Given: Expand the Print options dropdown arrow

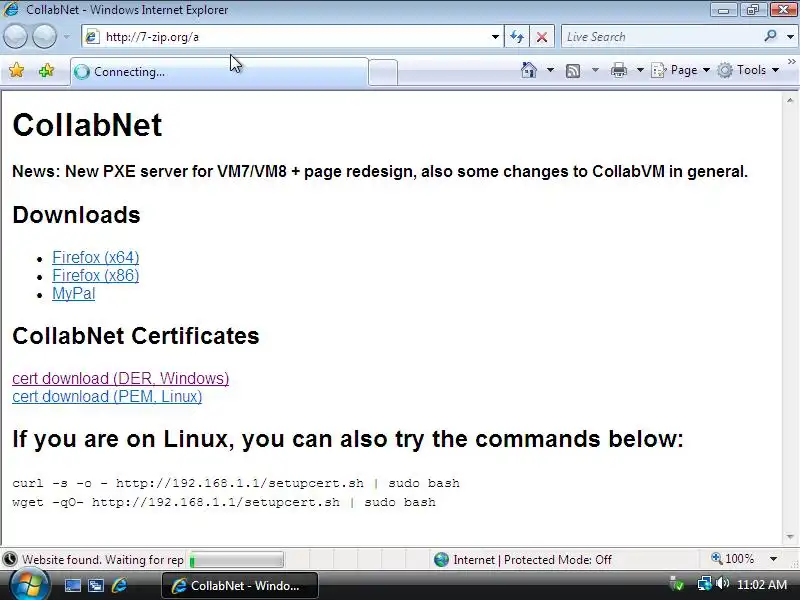Looking at the screenshot, I should pos(640,70).
